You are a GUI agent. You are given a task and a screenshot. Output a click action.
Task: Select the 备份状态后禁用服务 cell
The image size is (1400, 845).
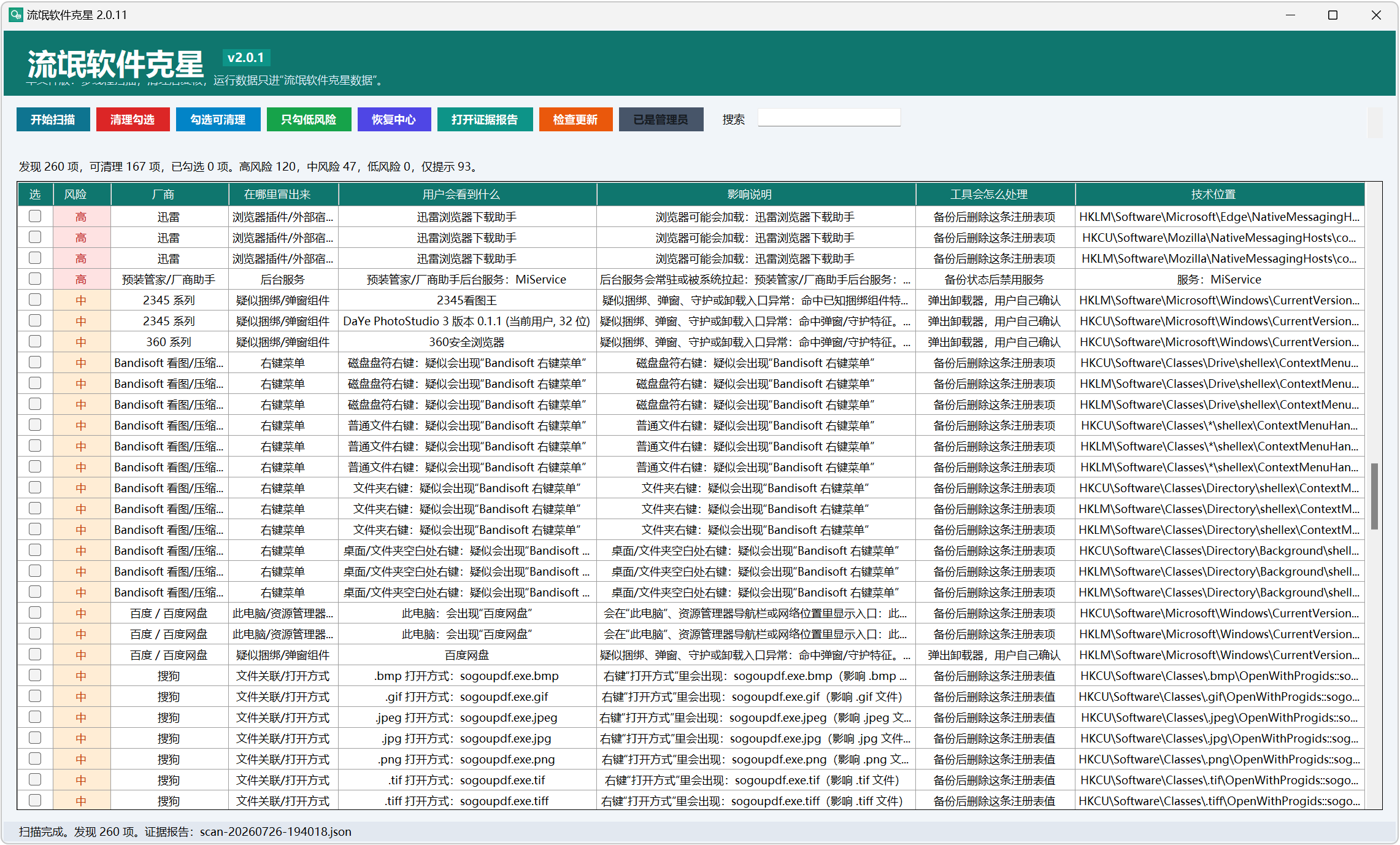(x=995, y=279)
